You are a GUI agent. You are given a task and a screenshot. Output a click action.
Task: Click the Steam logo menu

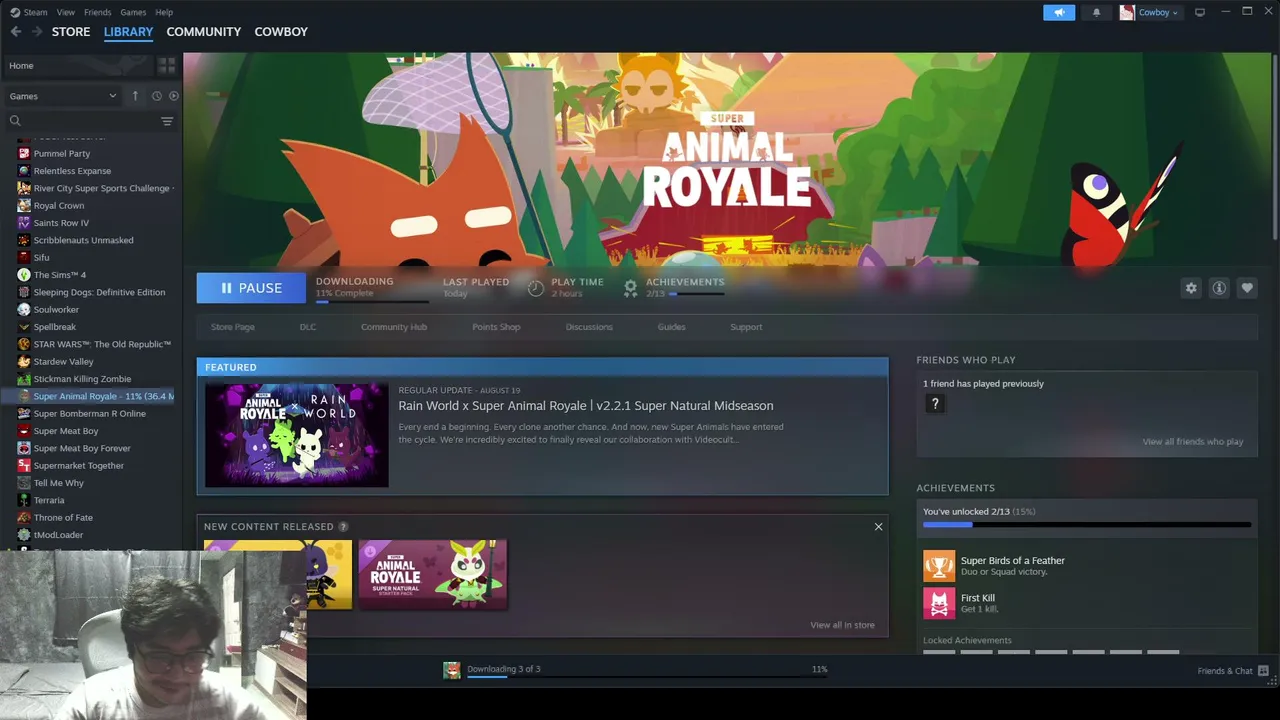(29, 12)
